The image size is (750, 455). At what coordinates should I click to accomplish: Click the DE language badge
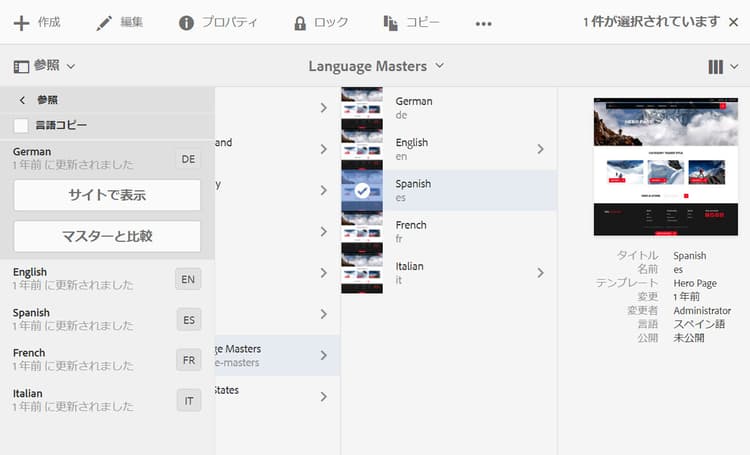click(188, 159)
